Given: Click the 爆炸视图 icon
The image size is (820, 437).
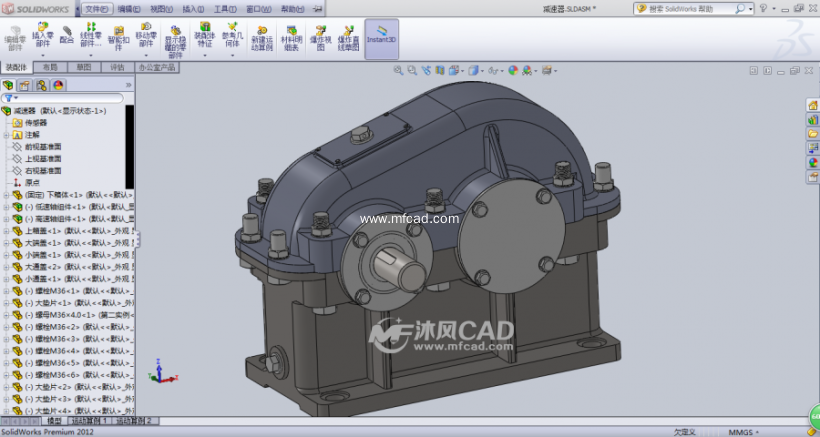Looking at the screenshot, I should 321,38.
